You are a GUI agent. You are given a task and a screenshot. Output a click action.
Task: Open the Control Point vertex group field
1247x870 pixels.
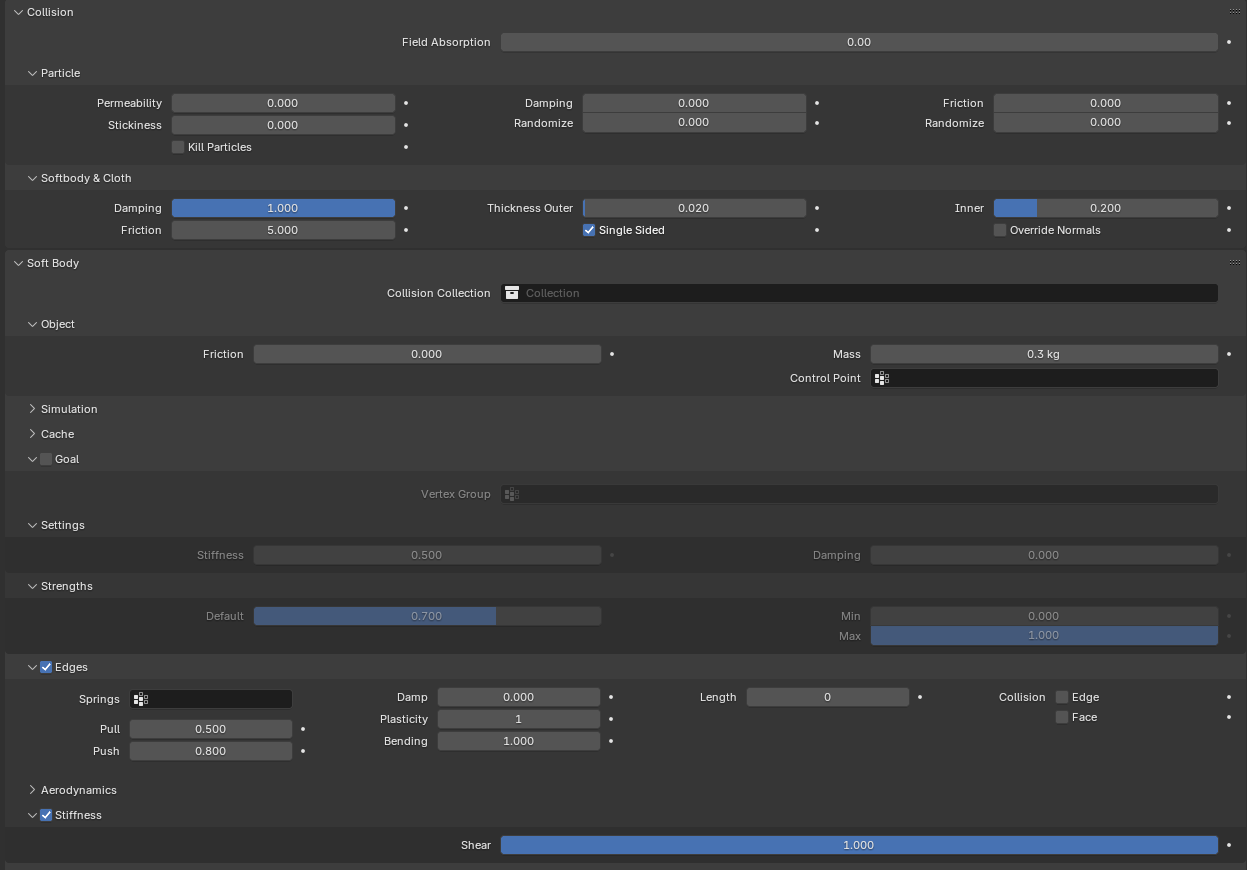click(1044, 378)
